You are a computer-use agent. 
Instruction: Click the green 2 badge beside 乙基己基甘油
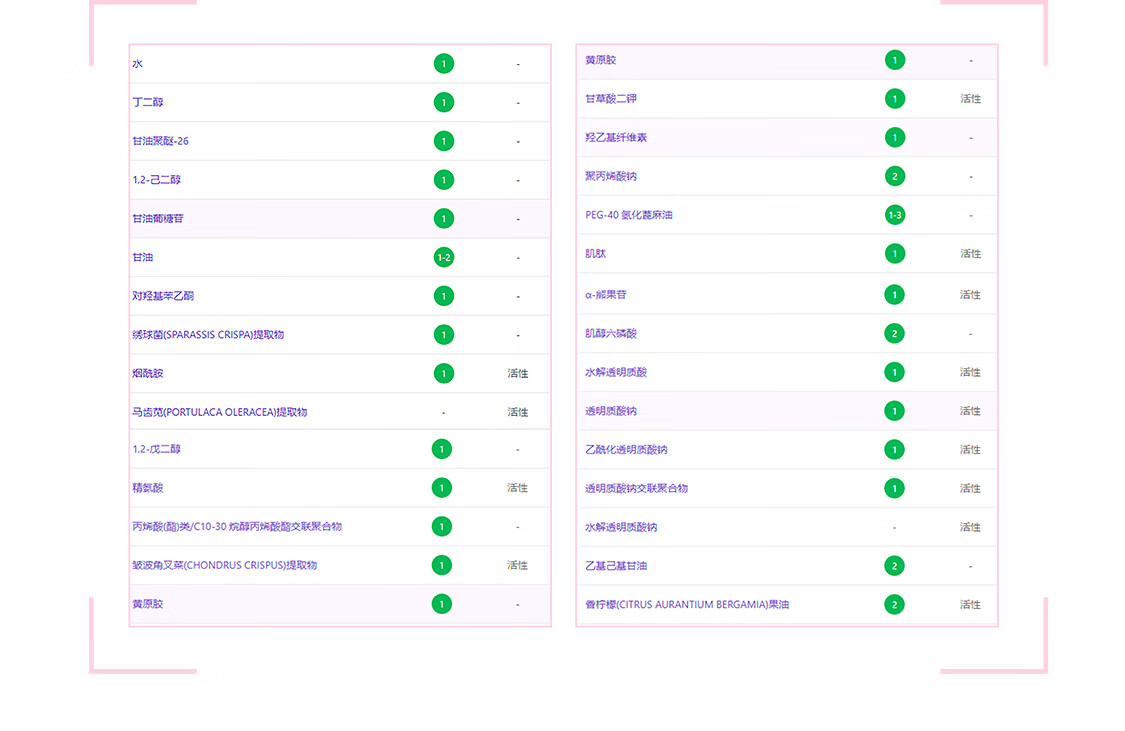(894, 566)
